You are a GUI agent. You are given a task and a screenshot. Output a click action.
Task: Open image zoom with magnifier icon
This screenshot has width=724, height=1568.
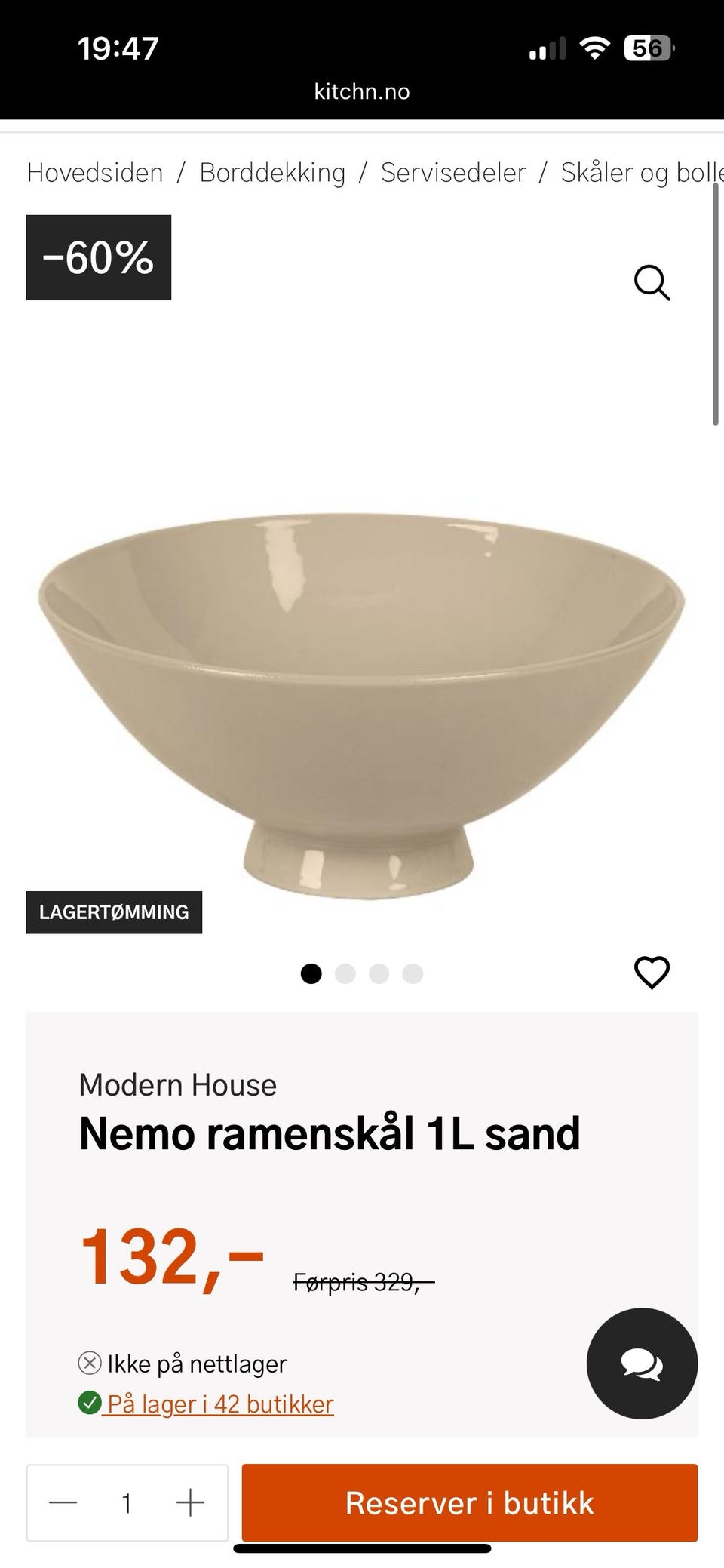point(652,283)
